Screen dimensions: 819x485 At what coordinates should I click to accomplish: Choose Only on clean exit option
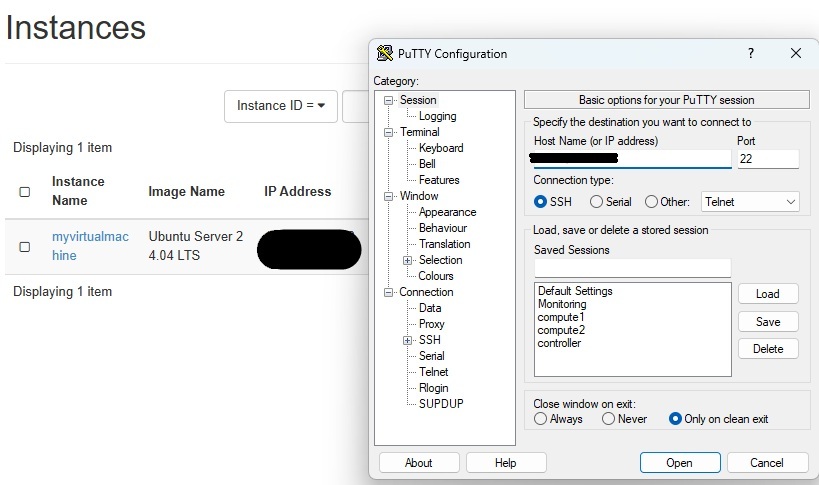(x=675, y=419)
